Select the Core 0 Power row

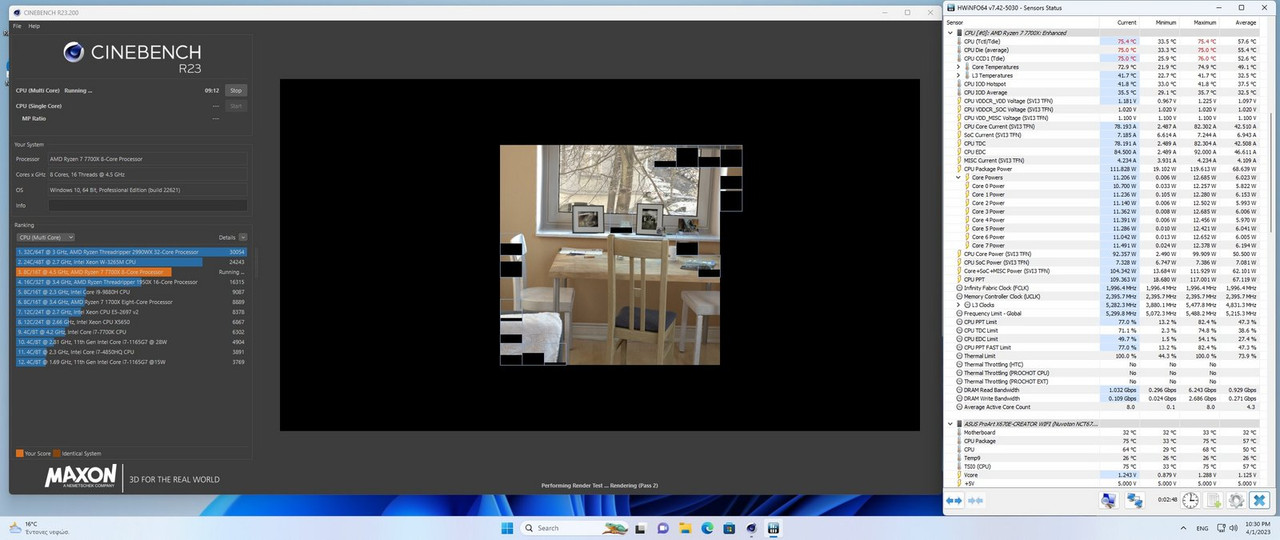click(1102, 186)
